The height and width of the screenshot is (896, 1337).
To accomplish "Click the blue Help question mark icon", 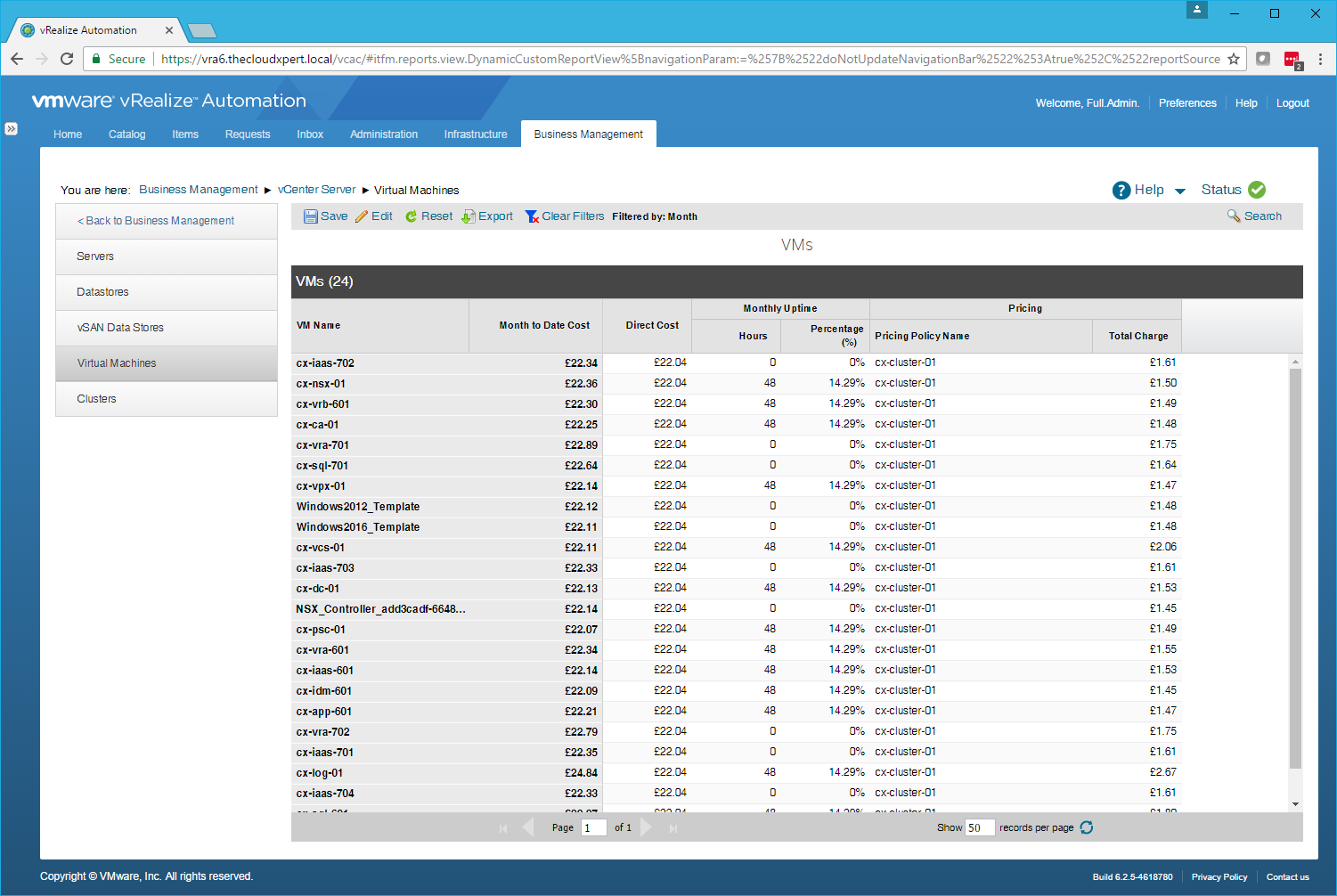I will [x=1121, y=190].
